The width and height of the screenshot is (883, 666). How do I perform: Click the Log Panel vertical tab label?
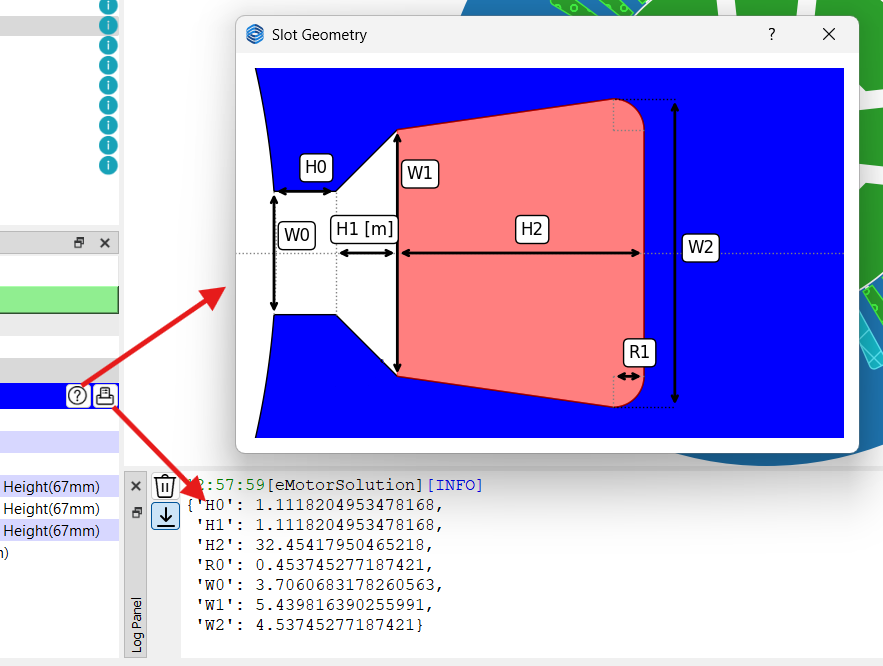coord(137,625)
